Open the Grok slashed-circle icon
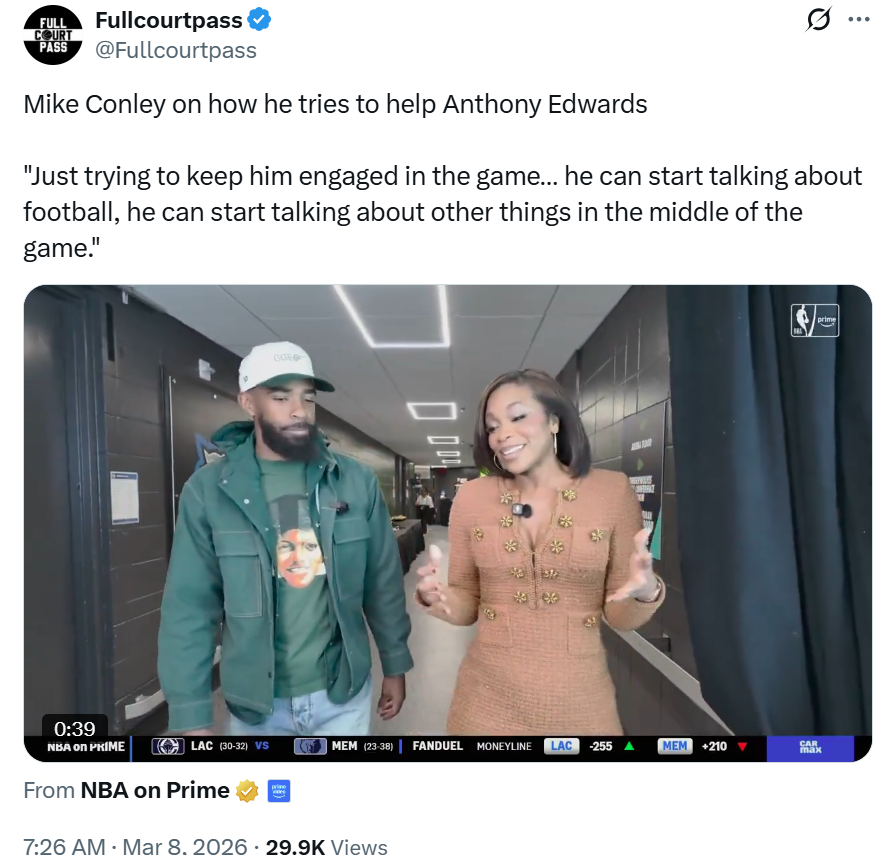 click(x=817, y=20)
